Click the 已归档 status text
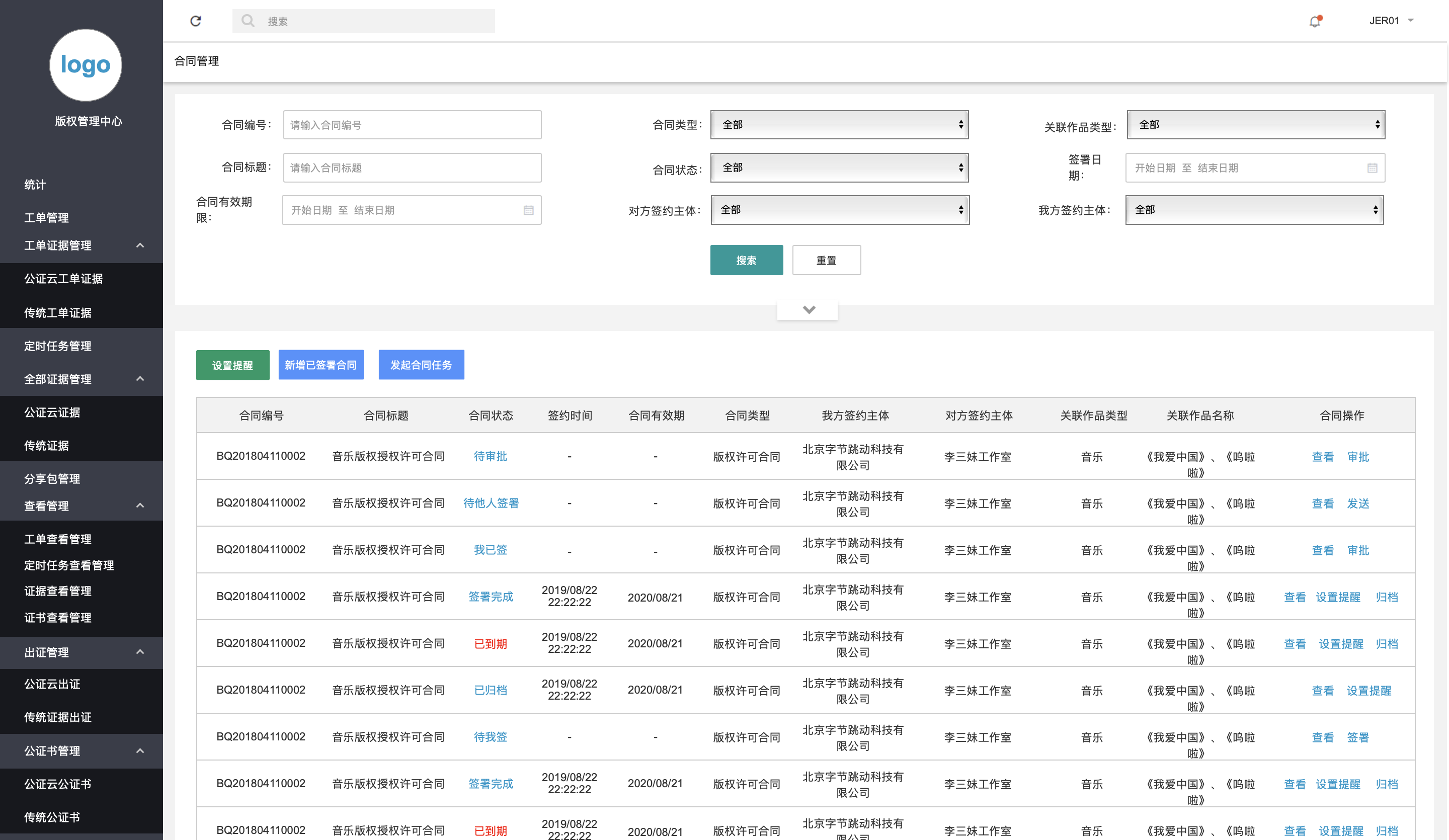The width and height of the screenshot is (1449, 840). (490, 690)
